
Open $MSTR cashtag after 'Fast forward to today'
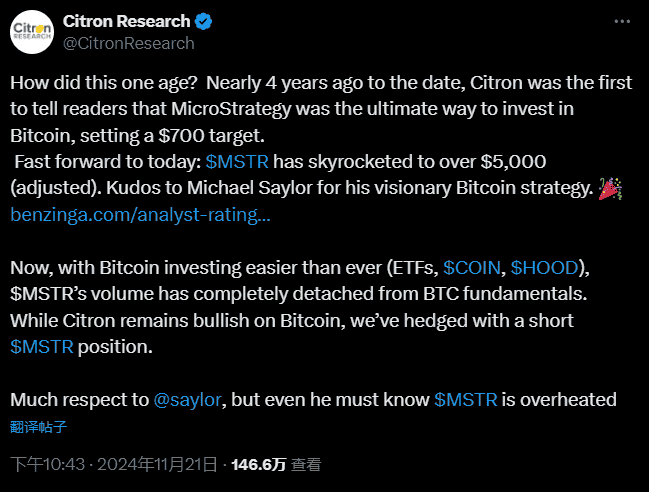(x=237, y=162)
